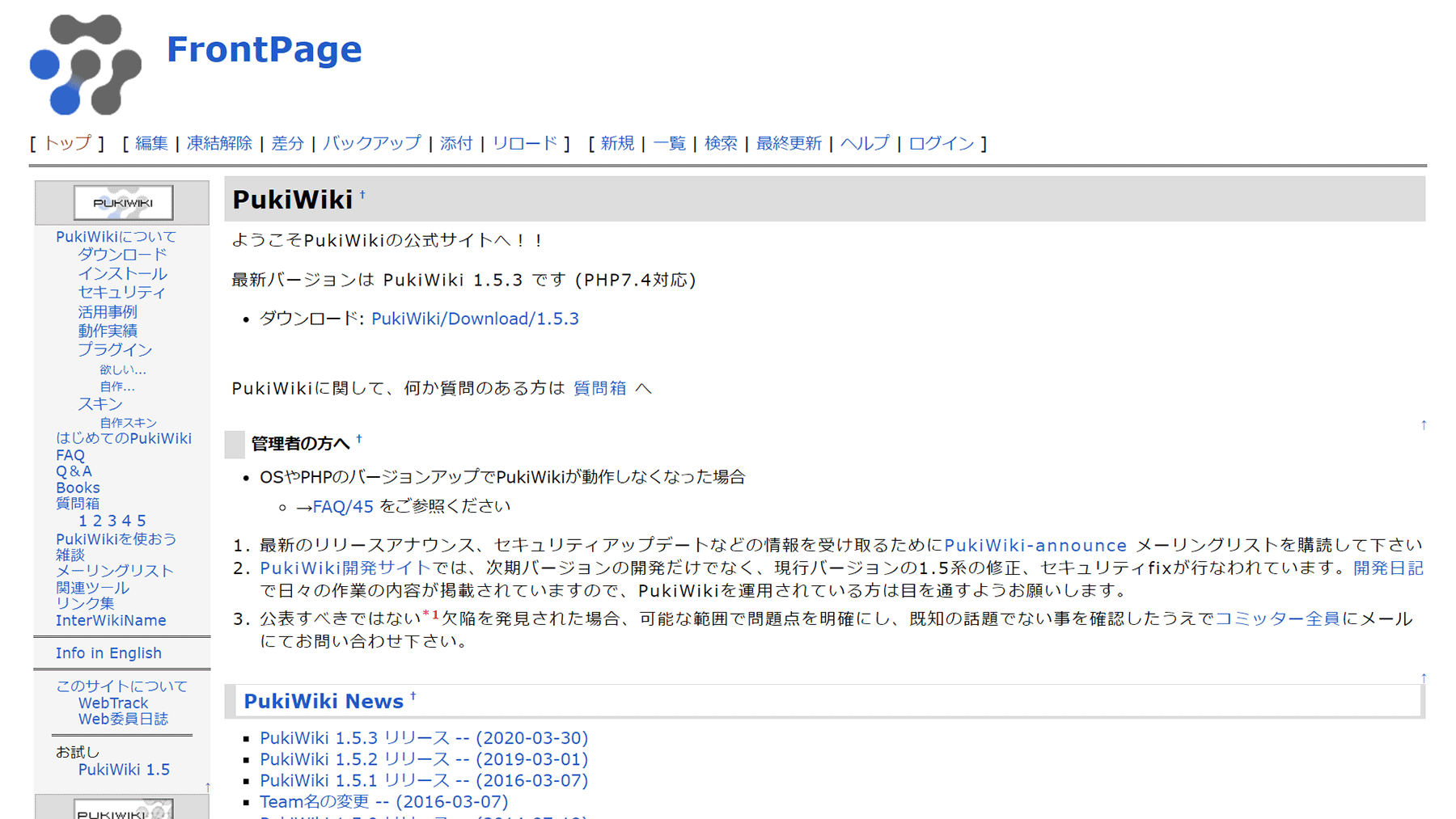Viewport: 1456px width, 819px height.
Task: Click 自作... under plugins in sidebar
Action: click(117, 386)
